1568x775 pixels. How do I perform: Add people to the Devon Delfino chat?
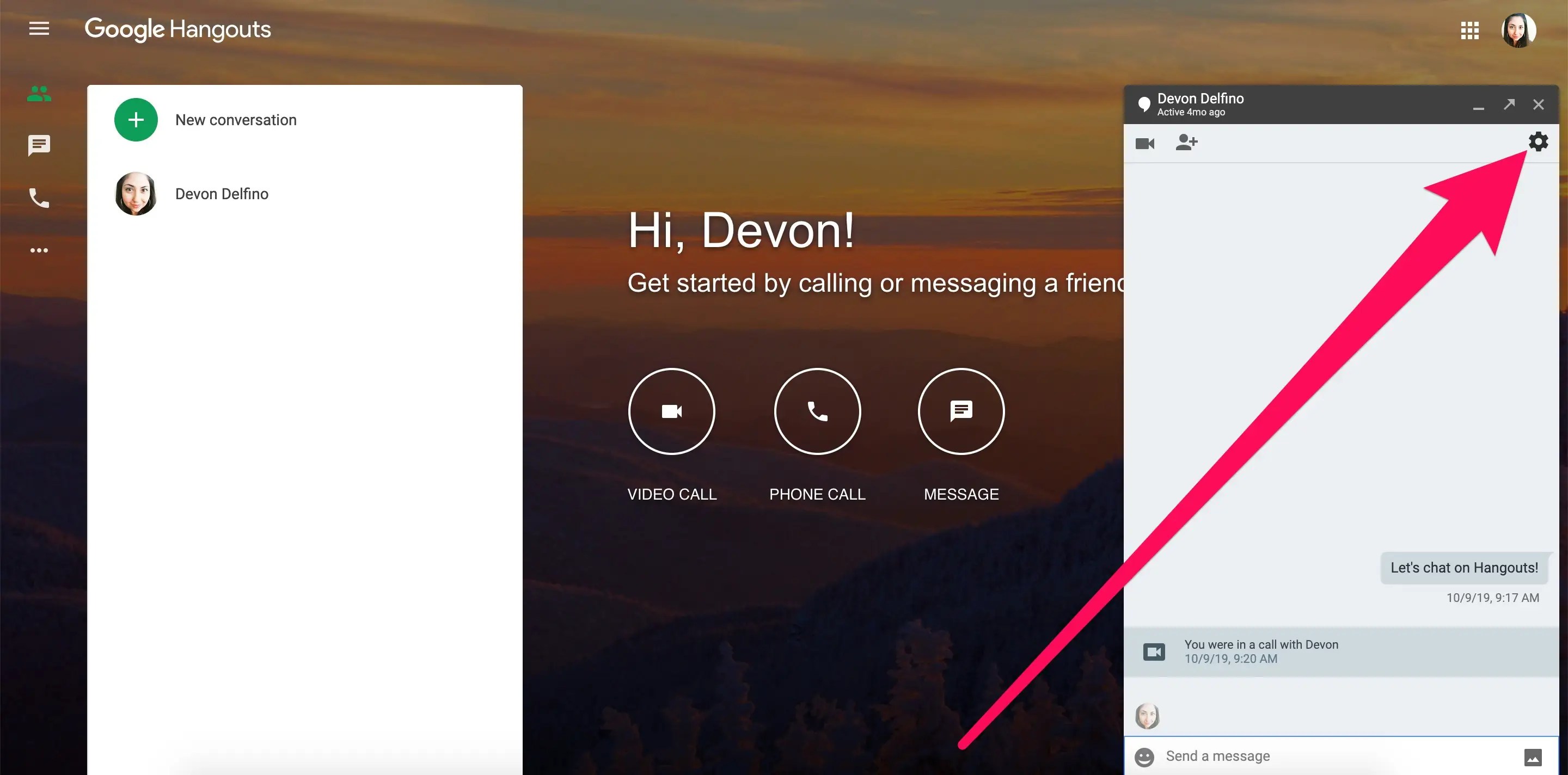(1186, 143)
